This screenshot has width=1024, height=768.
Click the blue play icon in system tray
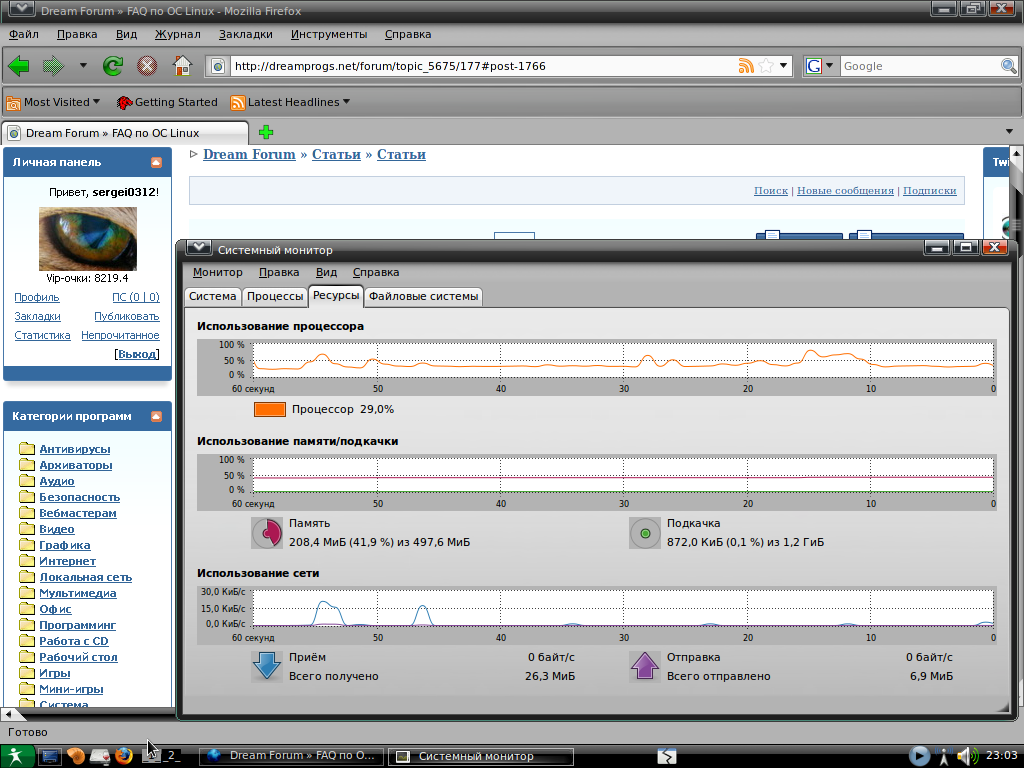tap(919, 756)
